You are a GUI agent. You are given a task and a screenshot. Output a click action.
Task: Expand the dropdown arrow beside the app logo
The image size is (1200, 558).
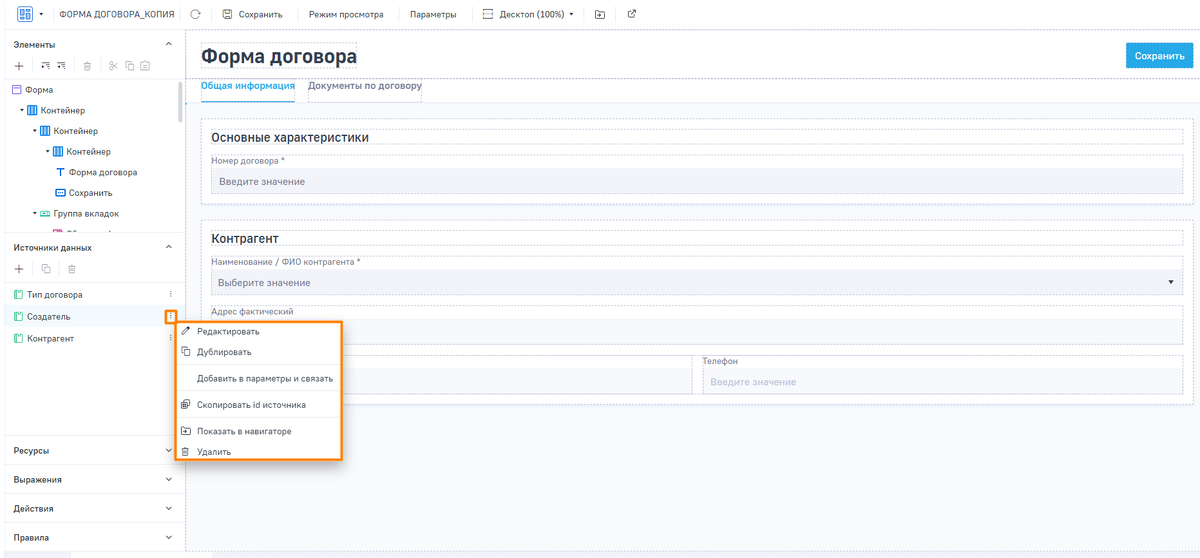(x=42, y=15)
